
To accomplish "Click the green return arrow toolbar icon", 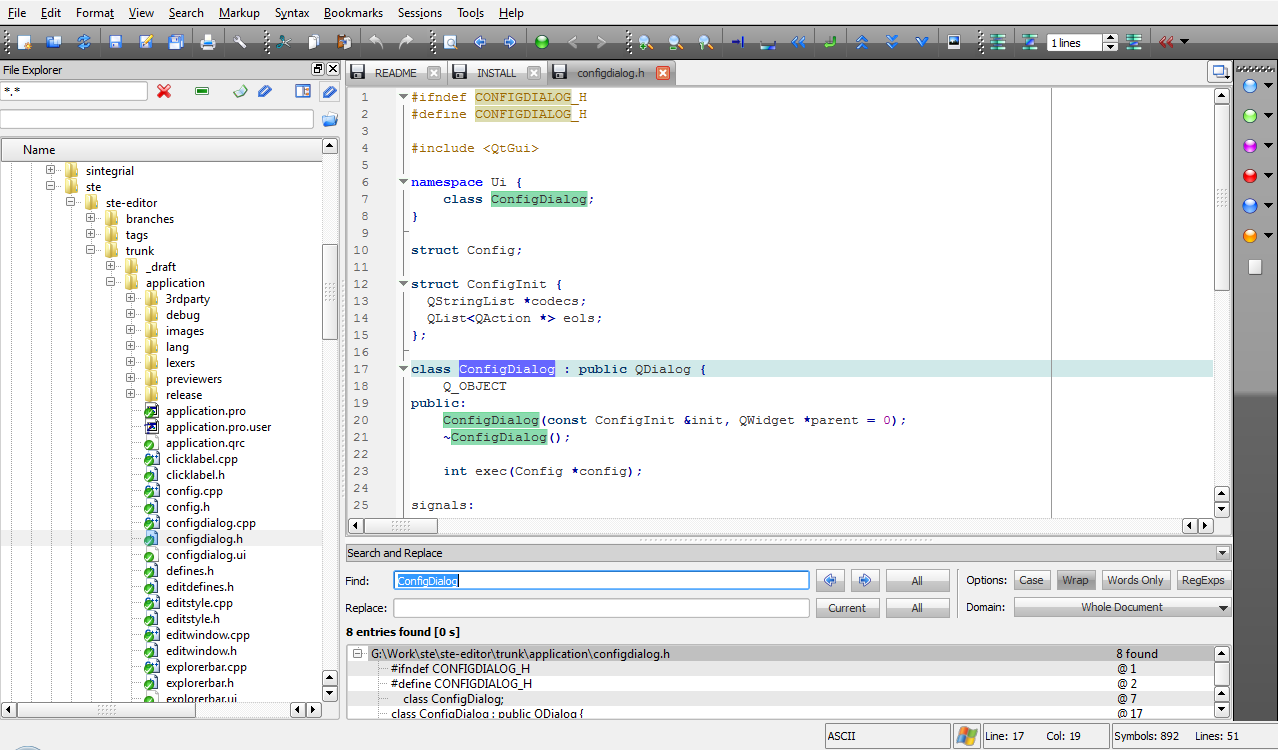I will [830, 42].
